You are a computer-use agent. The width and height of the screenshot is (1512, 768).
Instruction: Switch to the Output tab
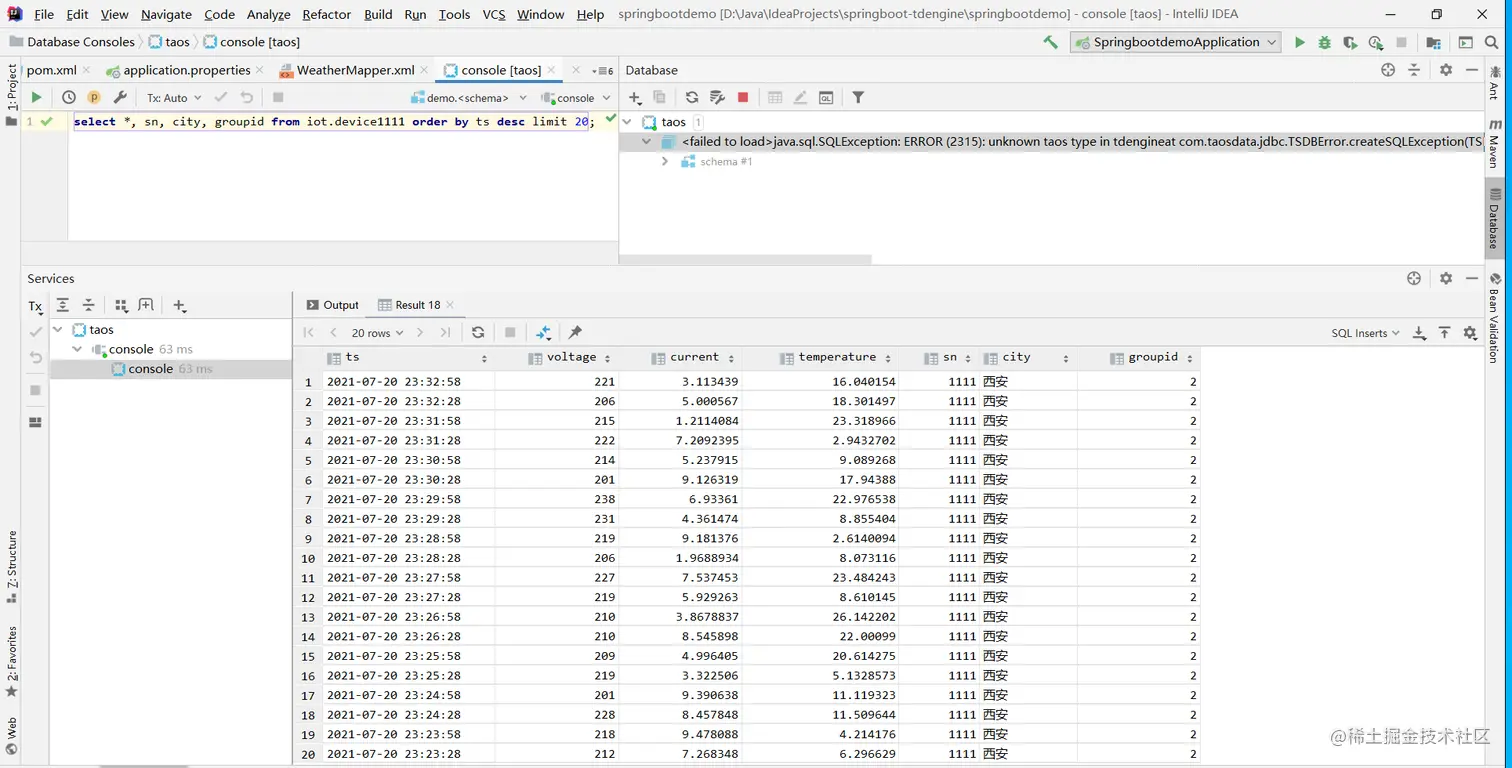click(x=332, y=305)
